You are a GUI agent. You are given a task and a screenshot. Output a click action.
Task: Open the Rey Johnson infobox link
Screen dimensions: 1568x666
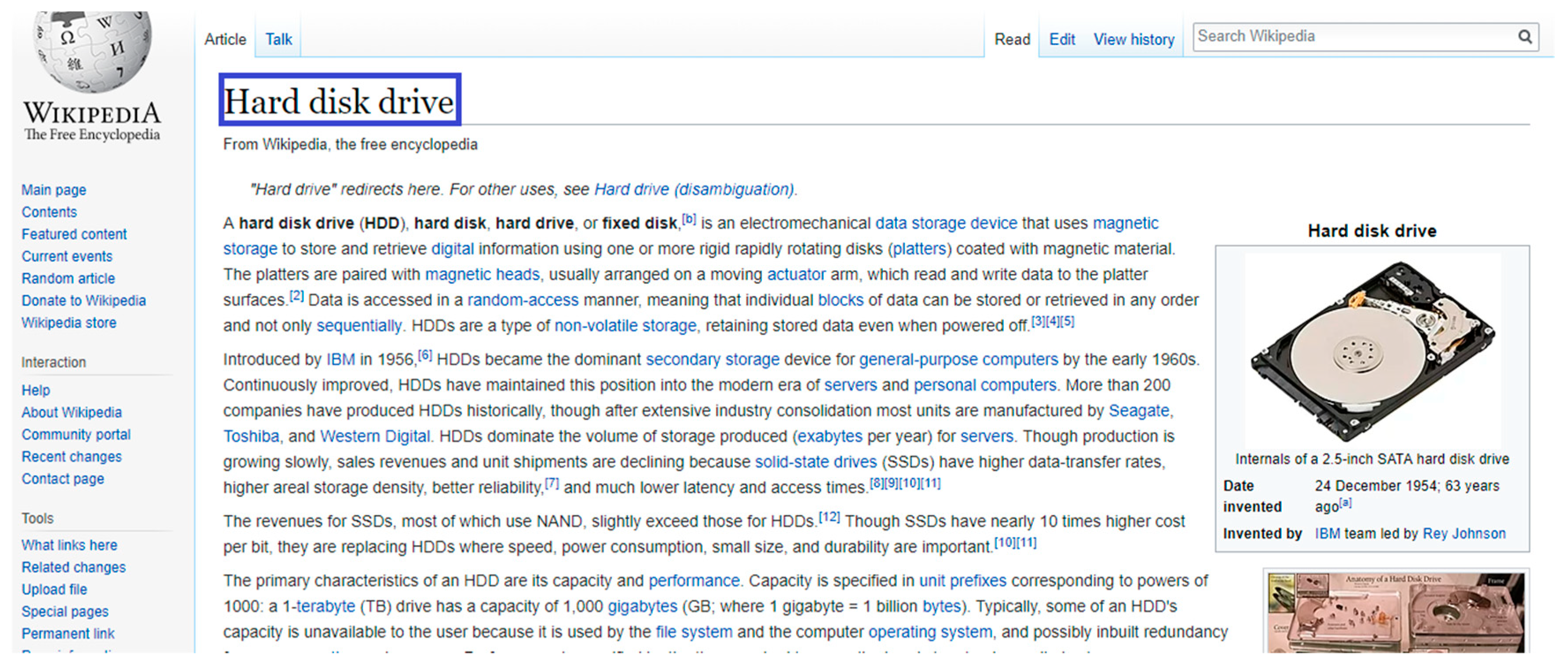pyautogui.click(x=1463, y=534)
